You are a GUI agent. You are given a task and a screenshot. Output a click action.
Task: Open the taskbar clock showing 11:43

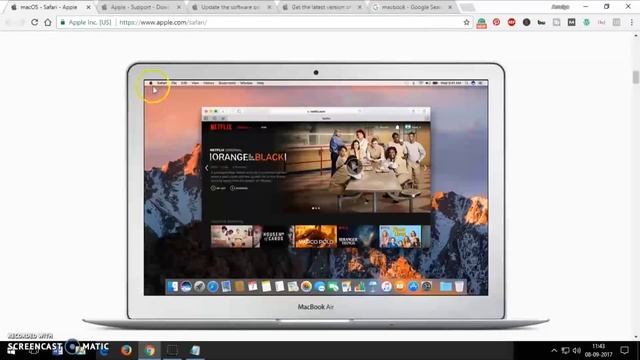(598, 350)
